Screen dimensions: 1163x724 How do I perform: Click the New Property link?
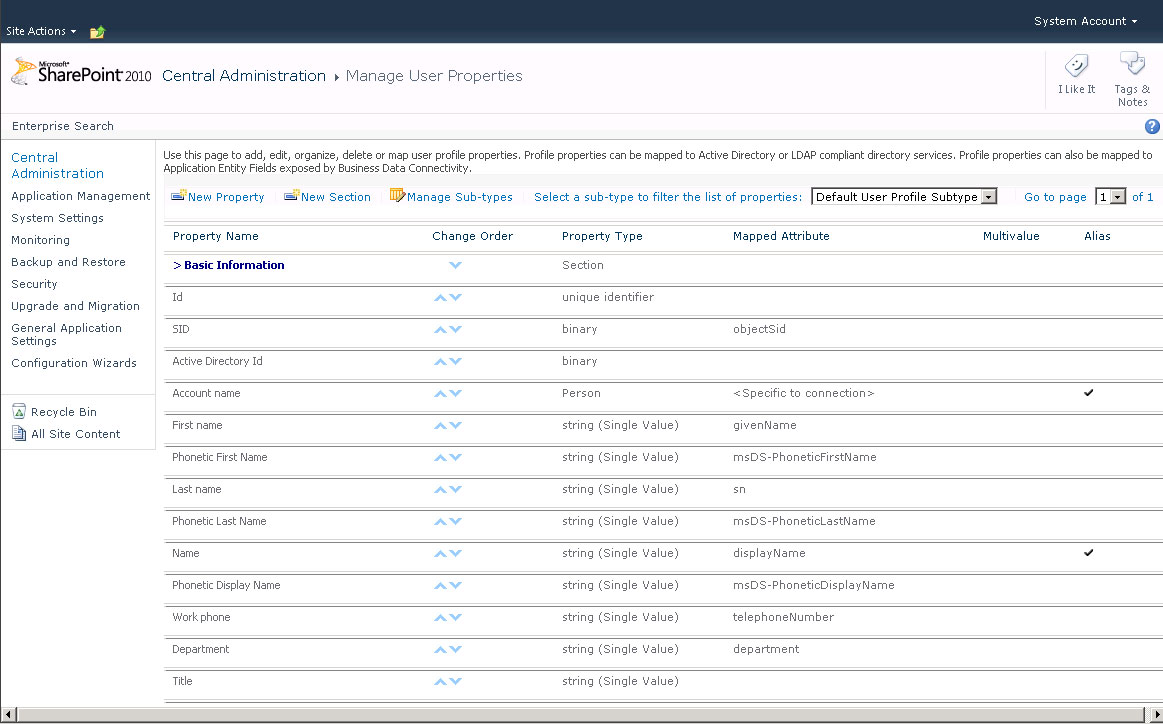coord(226,197)
